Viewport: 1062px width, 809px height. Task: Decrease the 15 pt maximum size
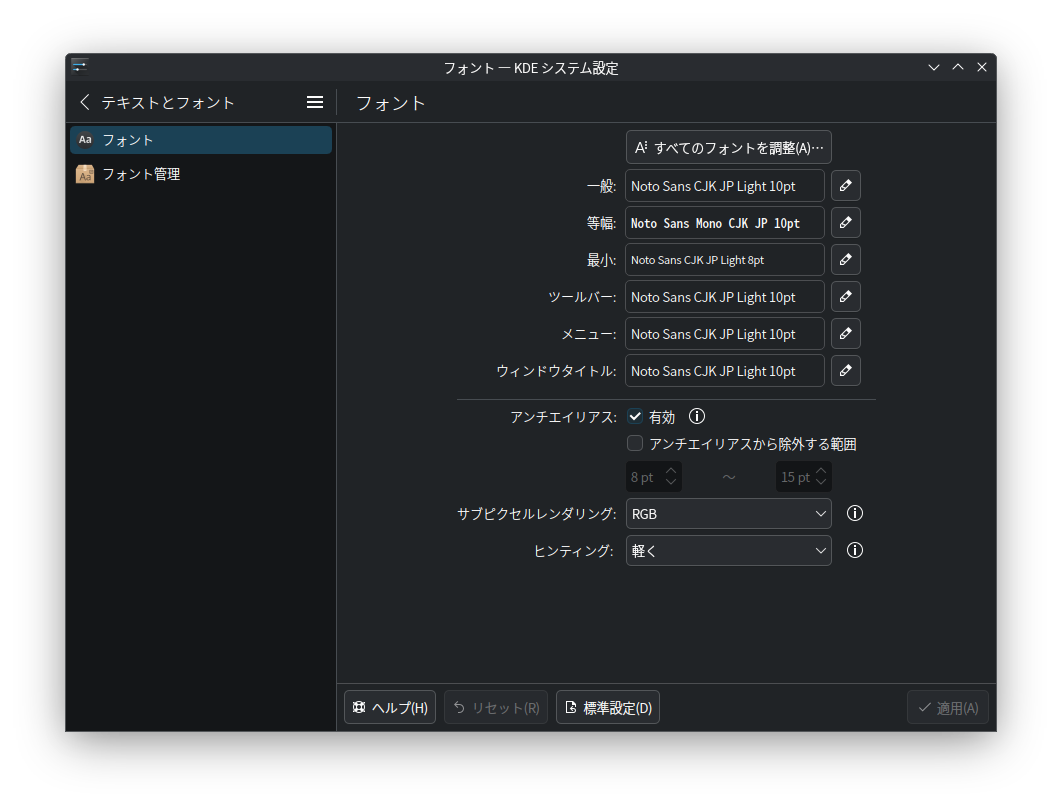822,482
